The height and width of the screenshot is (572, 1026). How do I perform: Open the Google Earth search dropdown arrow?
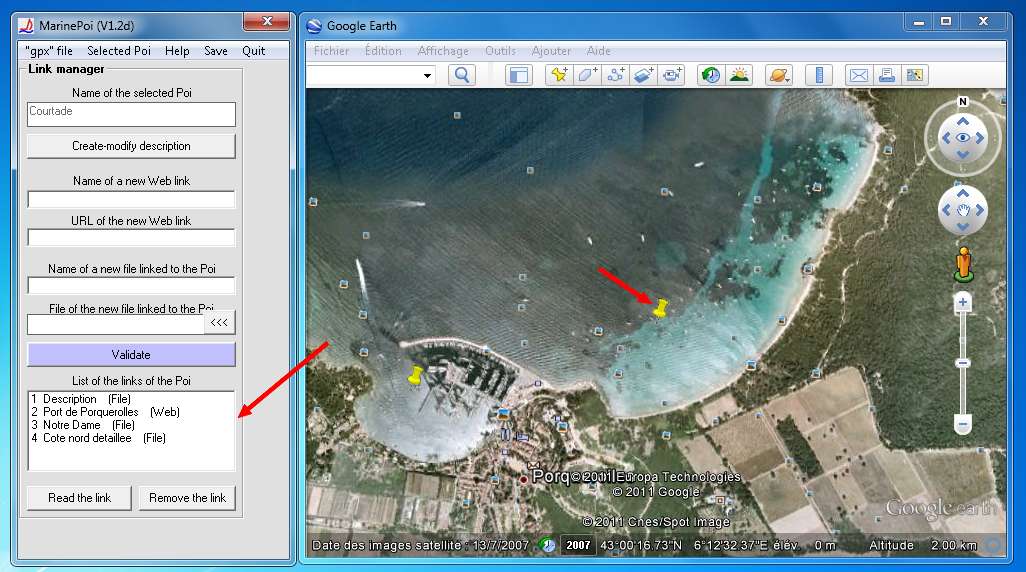427,76
